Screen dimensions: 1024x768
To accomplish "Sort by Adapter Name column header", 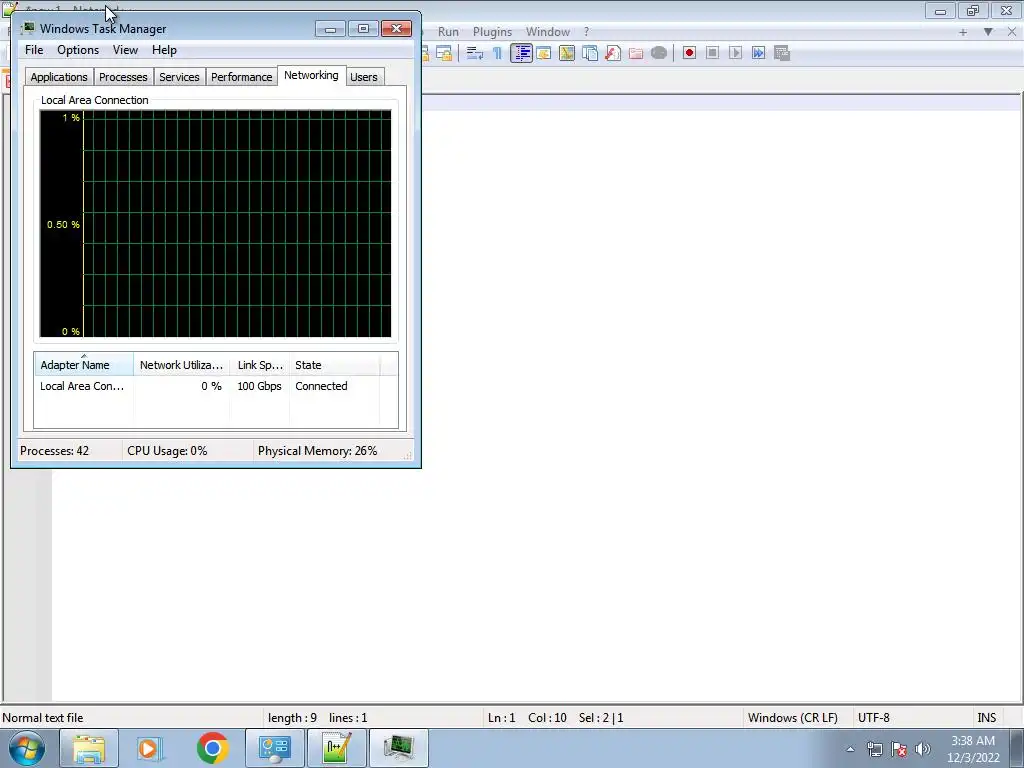I will [x=84, y=365].
